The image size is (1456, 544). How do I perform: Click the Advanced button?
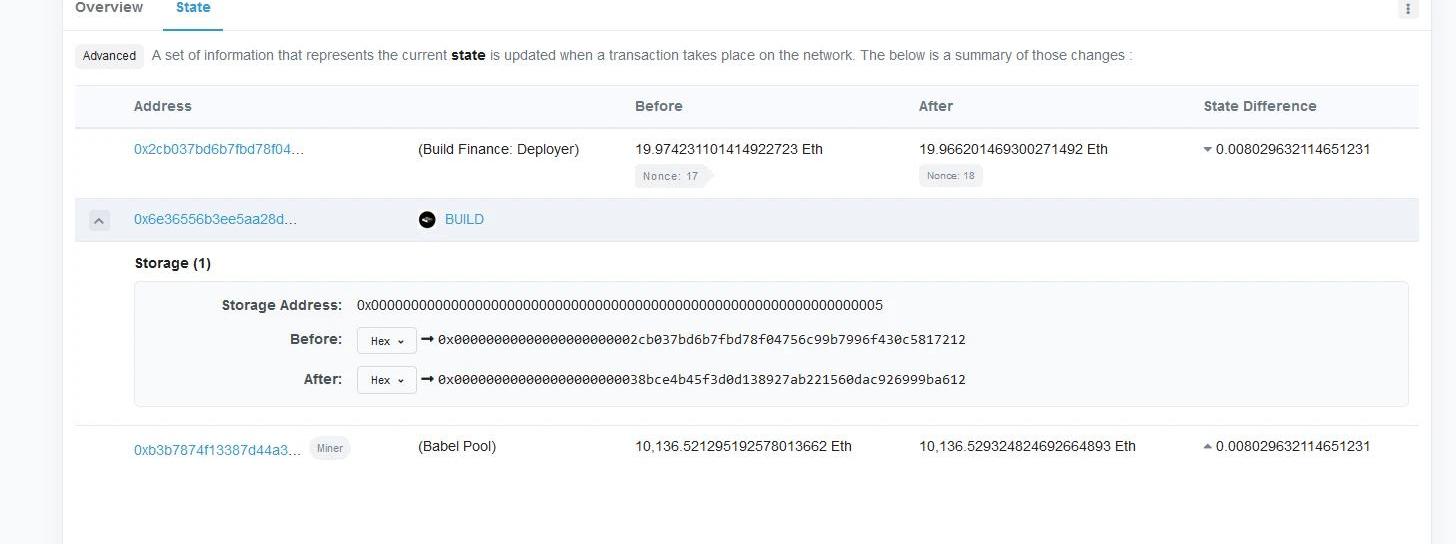[109, 56]
